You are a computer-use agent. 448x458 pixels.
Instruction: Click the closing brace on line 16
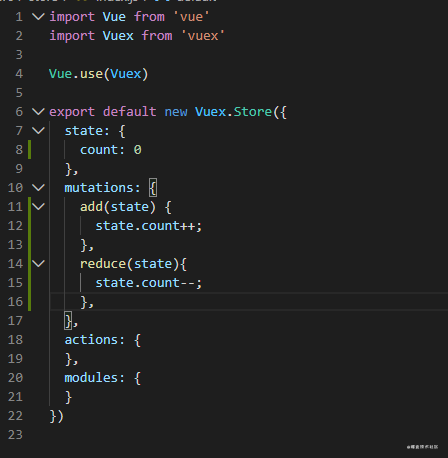(84, 302)
